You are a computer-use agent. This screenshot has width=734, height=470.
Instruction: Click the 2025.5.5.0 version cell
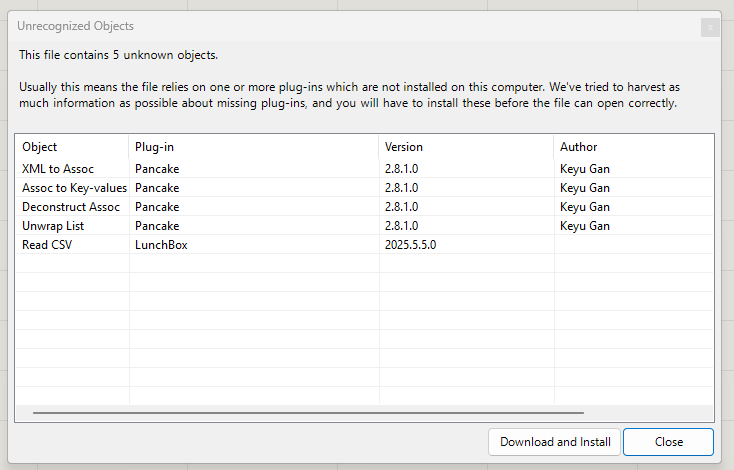click(410, 245)
